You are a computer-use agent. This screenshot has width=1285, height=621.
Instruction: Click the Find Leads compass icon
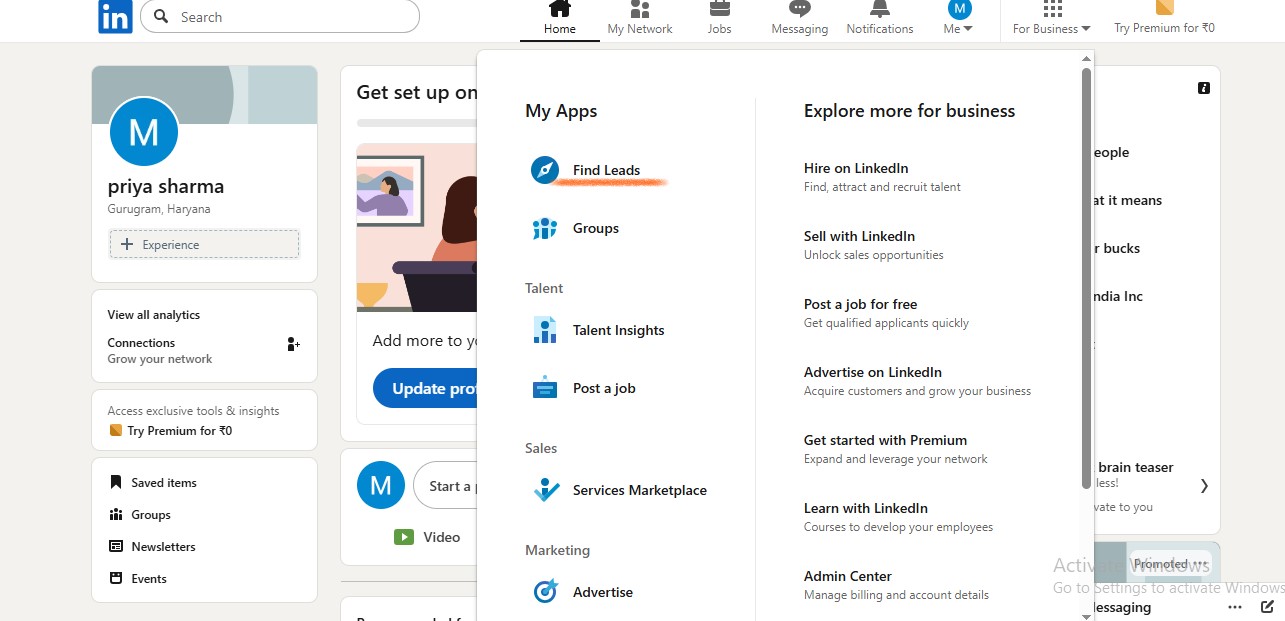coord(544,170)
